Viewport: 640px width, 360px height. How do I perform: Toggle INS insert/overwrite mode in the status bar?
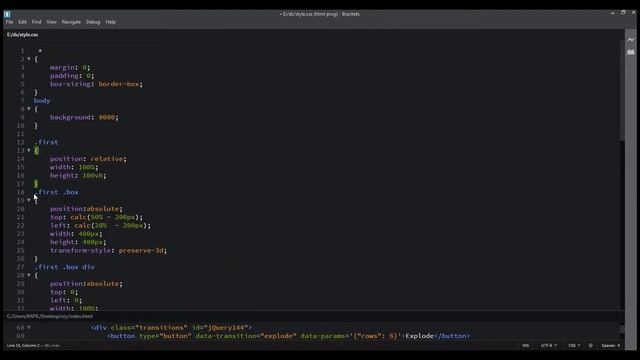pyautogui.click(x=526, y=346)
